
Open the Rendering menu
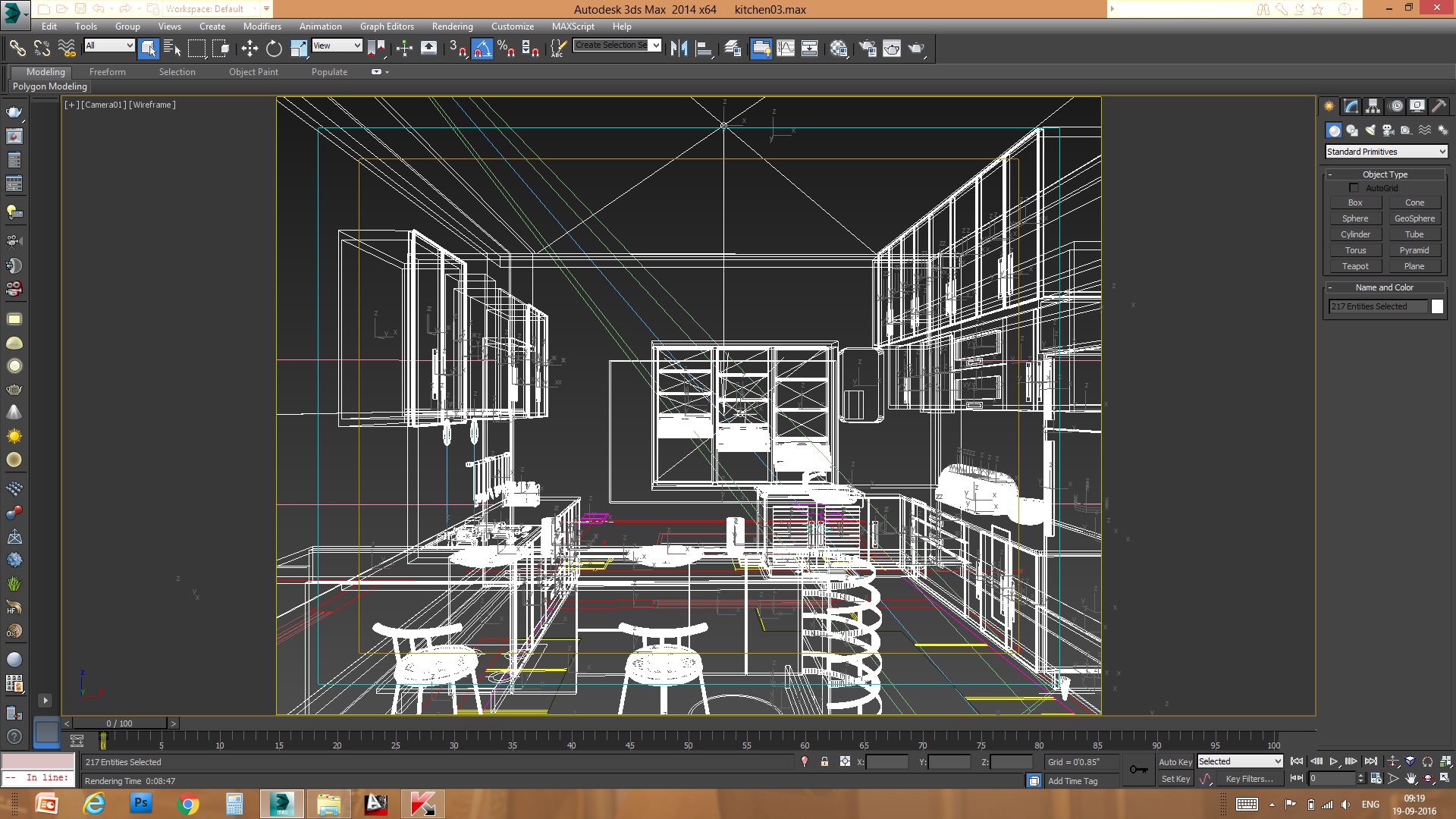[x=452, y=27]
